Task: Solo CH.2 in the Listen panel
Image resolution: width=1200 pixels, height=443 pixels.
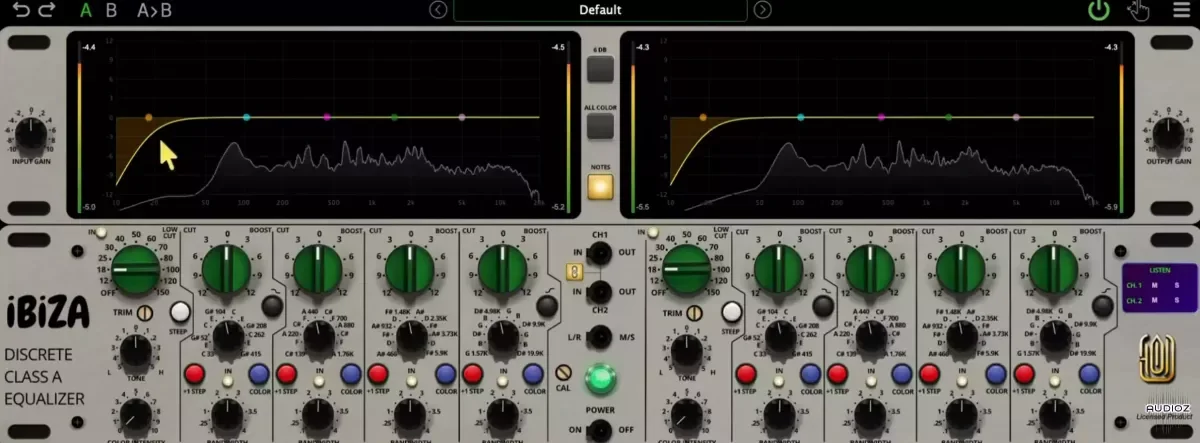Action: click(1175, 300)
